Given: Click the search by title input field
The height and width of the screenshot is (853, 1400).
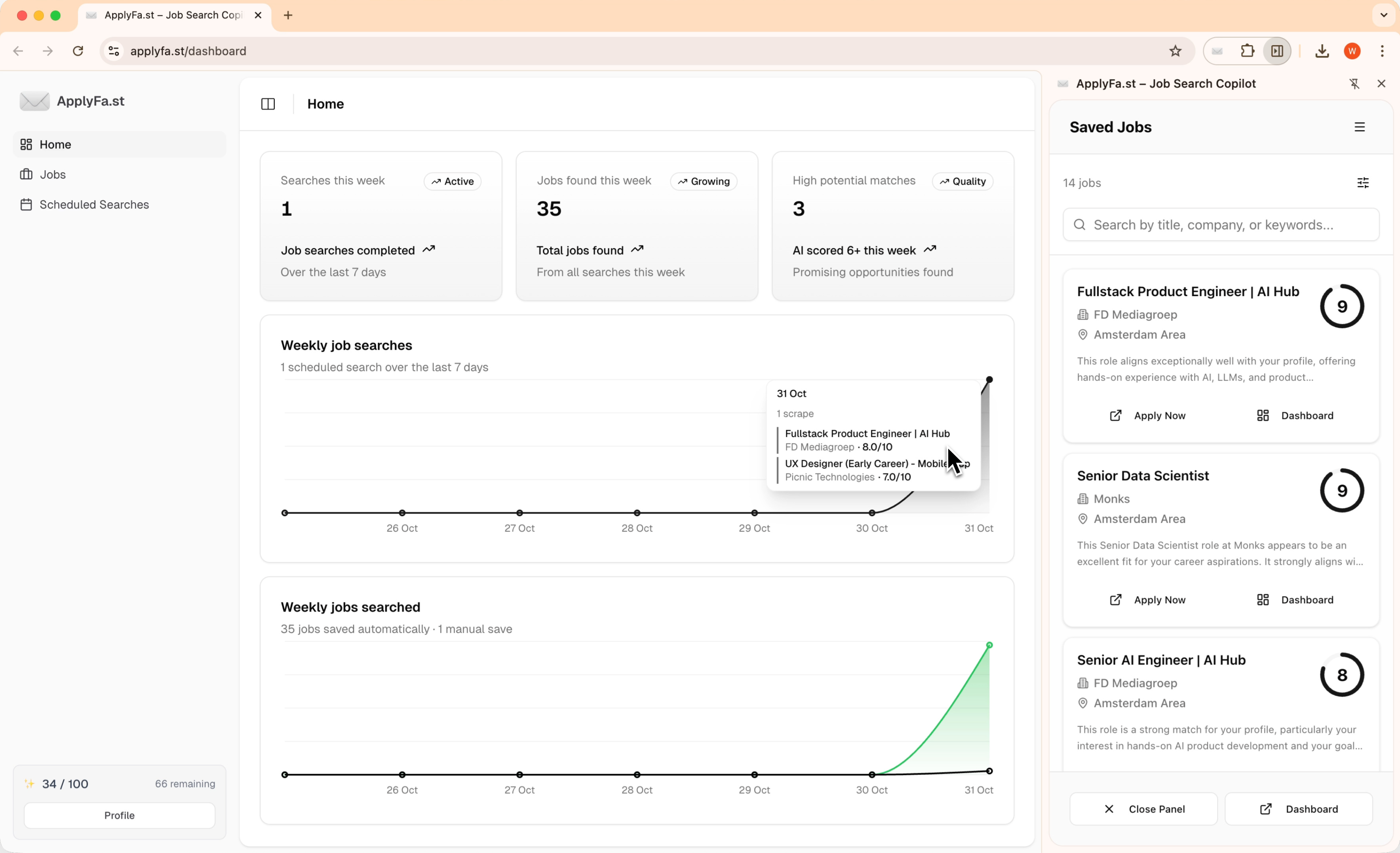Looking at the screenshot, I should [x=1221, y=225].
